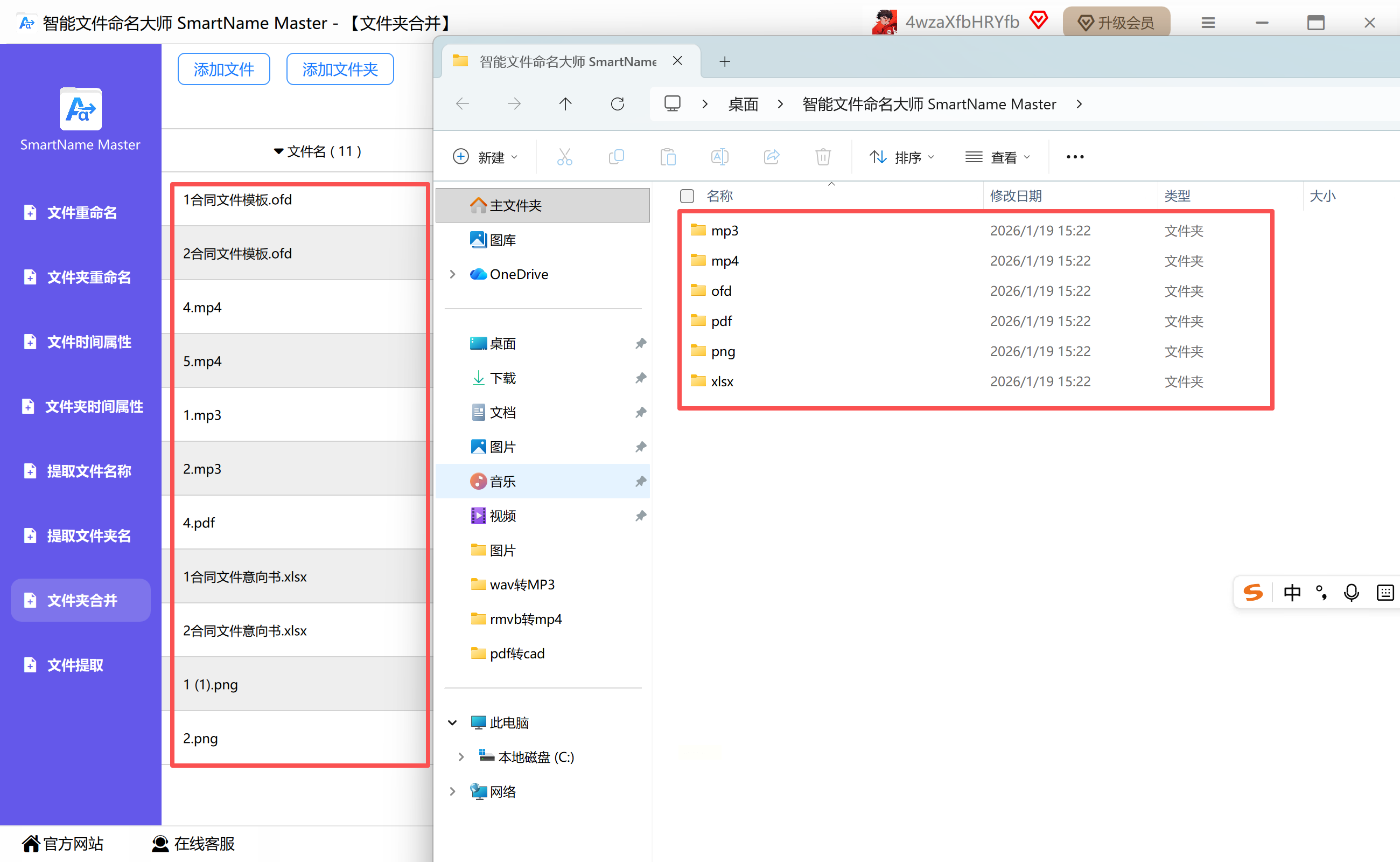
Task: Toggle the select-all checkbox beside 名称
Action: pyautogui.click(x=687, y=196)
